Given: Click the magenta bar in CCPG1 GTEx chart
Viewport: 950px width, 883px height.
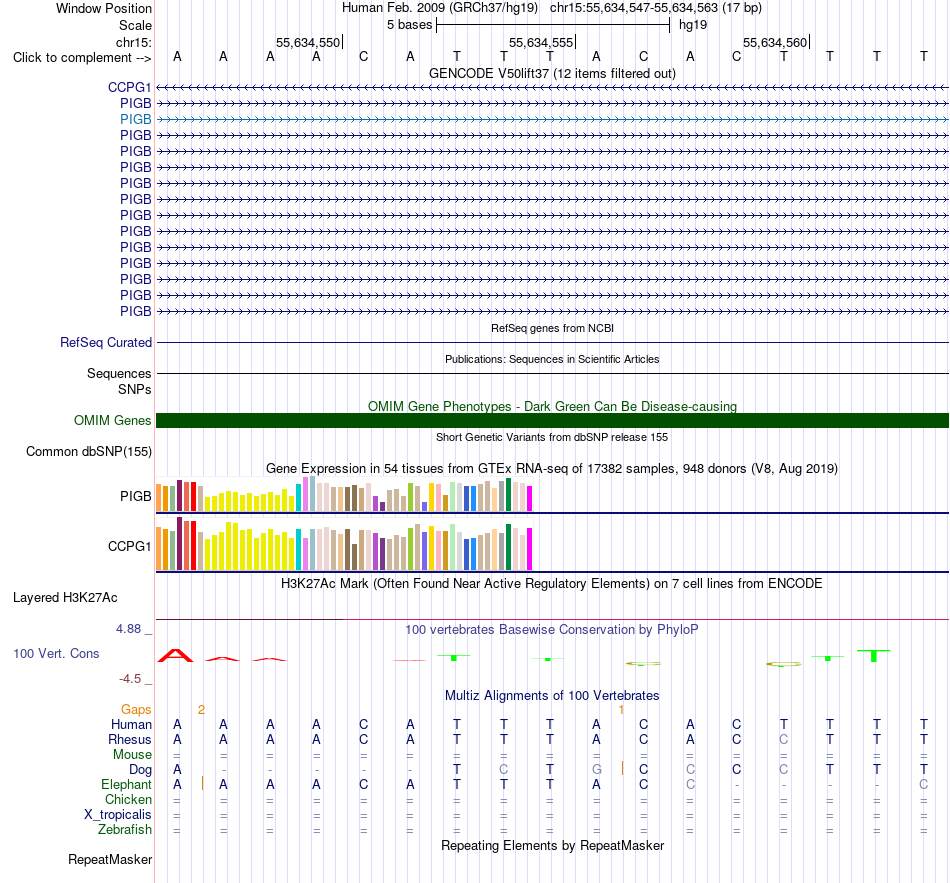Looking at the screenshot, I should point(530,549).
